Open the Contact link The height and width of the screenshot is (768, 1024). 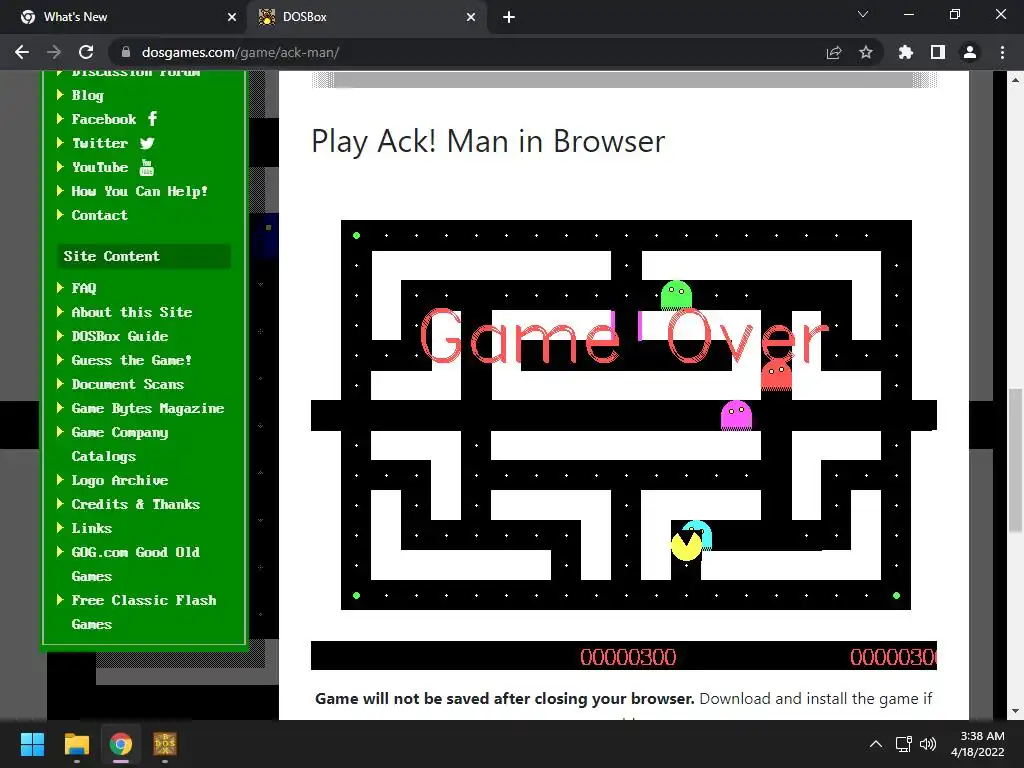click(x=99, y=215)
